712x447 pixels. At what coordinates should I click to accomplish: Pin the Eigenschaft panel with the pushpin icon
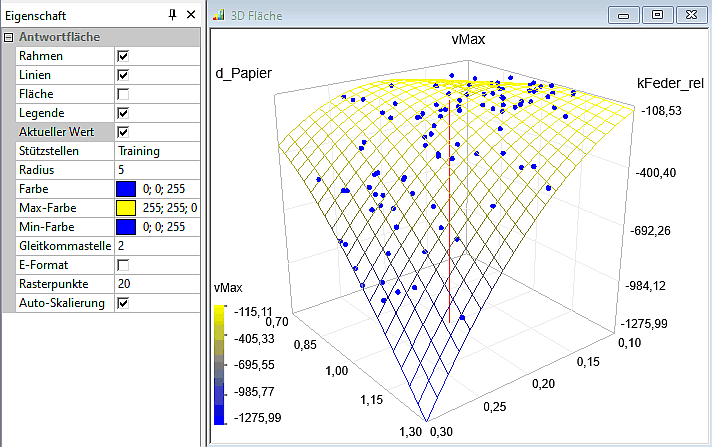coord(172,15)
